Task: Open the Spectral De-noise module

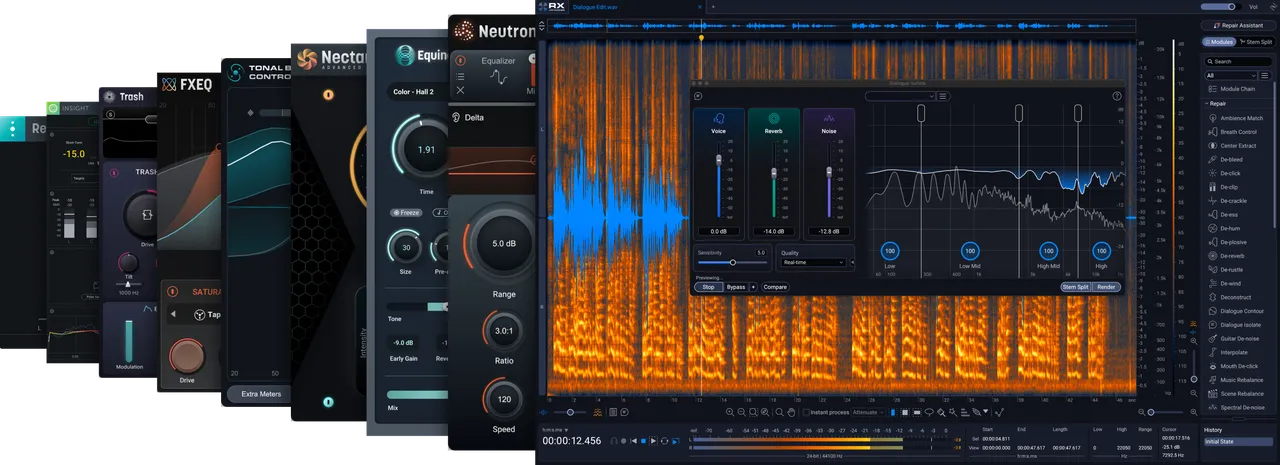Action: (1238, 407)
